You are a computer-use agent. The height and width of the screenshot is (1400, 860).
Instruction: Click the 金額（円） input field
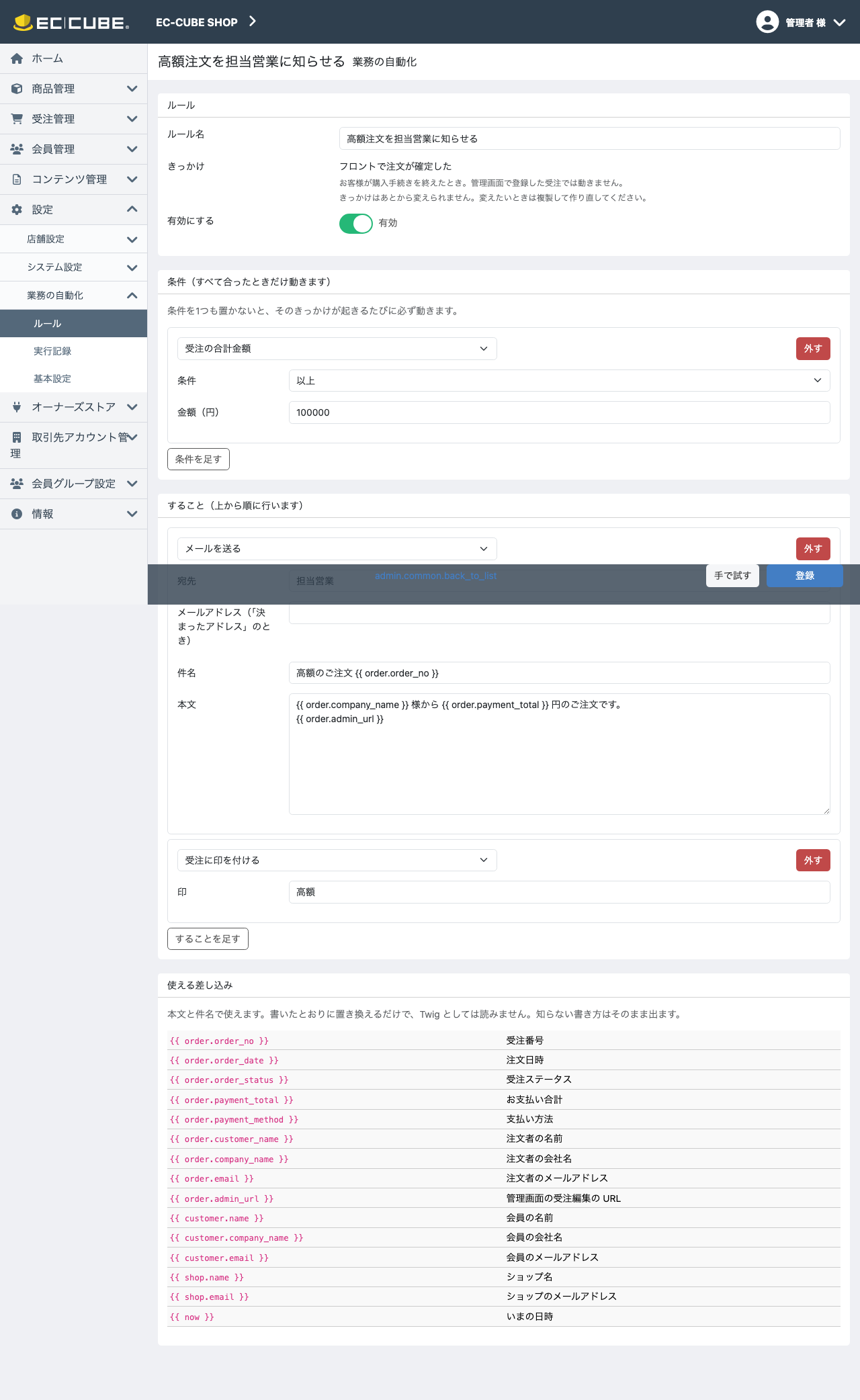(x=560, y=412)
